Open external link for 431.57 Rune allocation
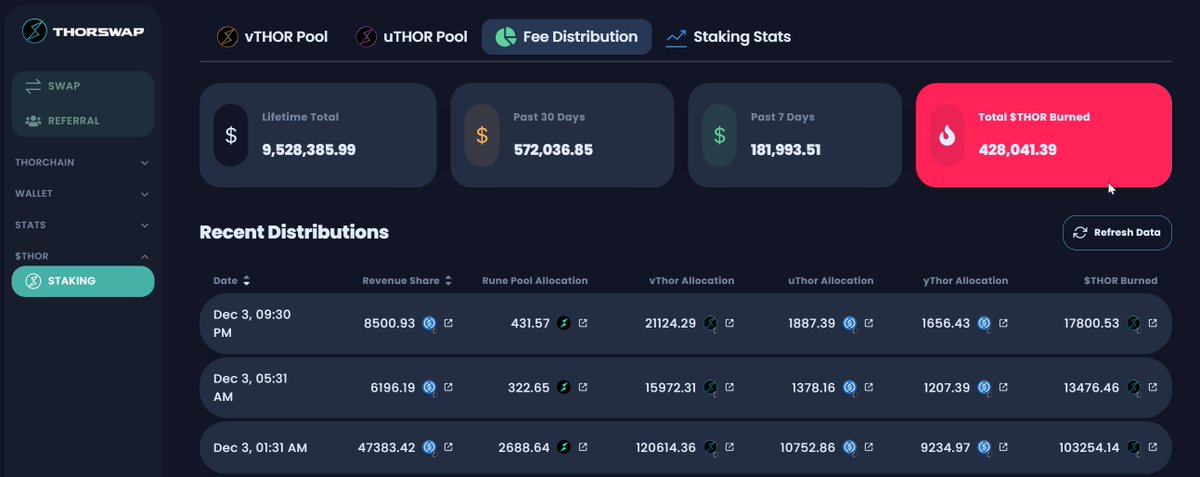The height and width of the screenshot is (477, 1200). (583, 323)
